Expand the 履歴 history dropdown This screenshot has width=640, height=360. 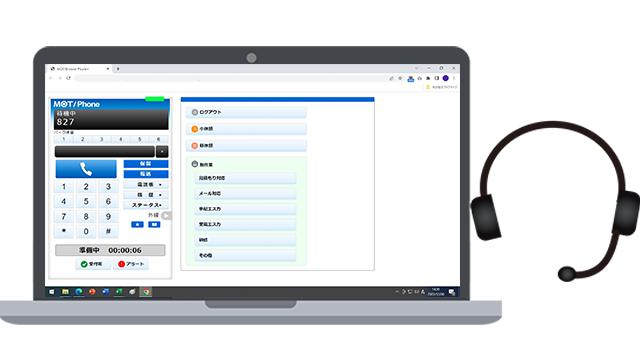146,195
